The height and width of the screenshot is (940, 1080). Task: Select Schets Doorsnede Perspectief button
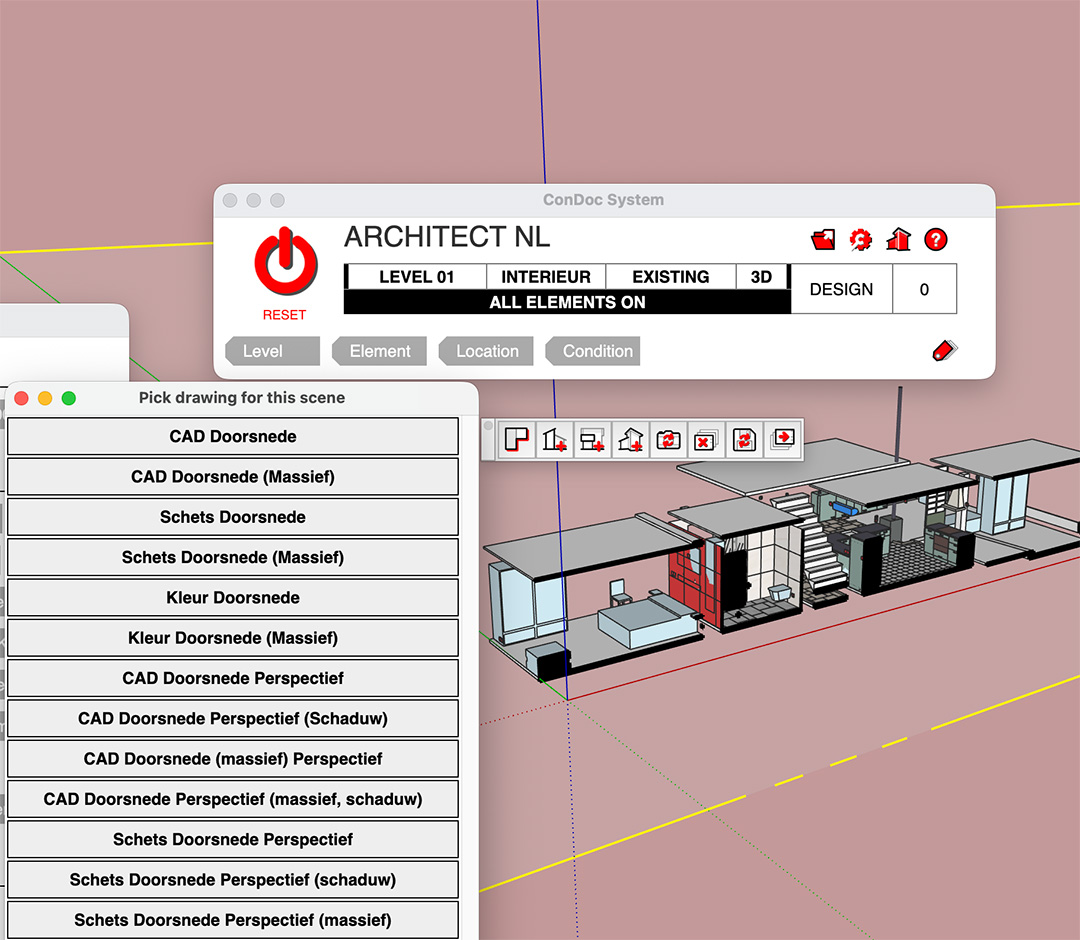click(x=233, y=839)
